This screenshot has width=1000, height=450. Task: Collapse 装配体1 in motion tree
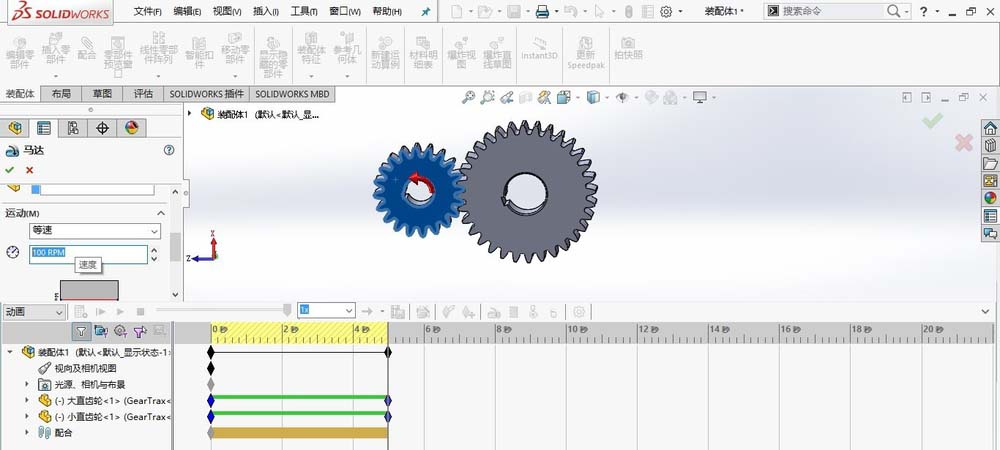(10, 352)
